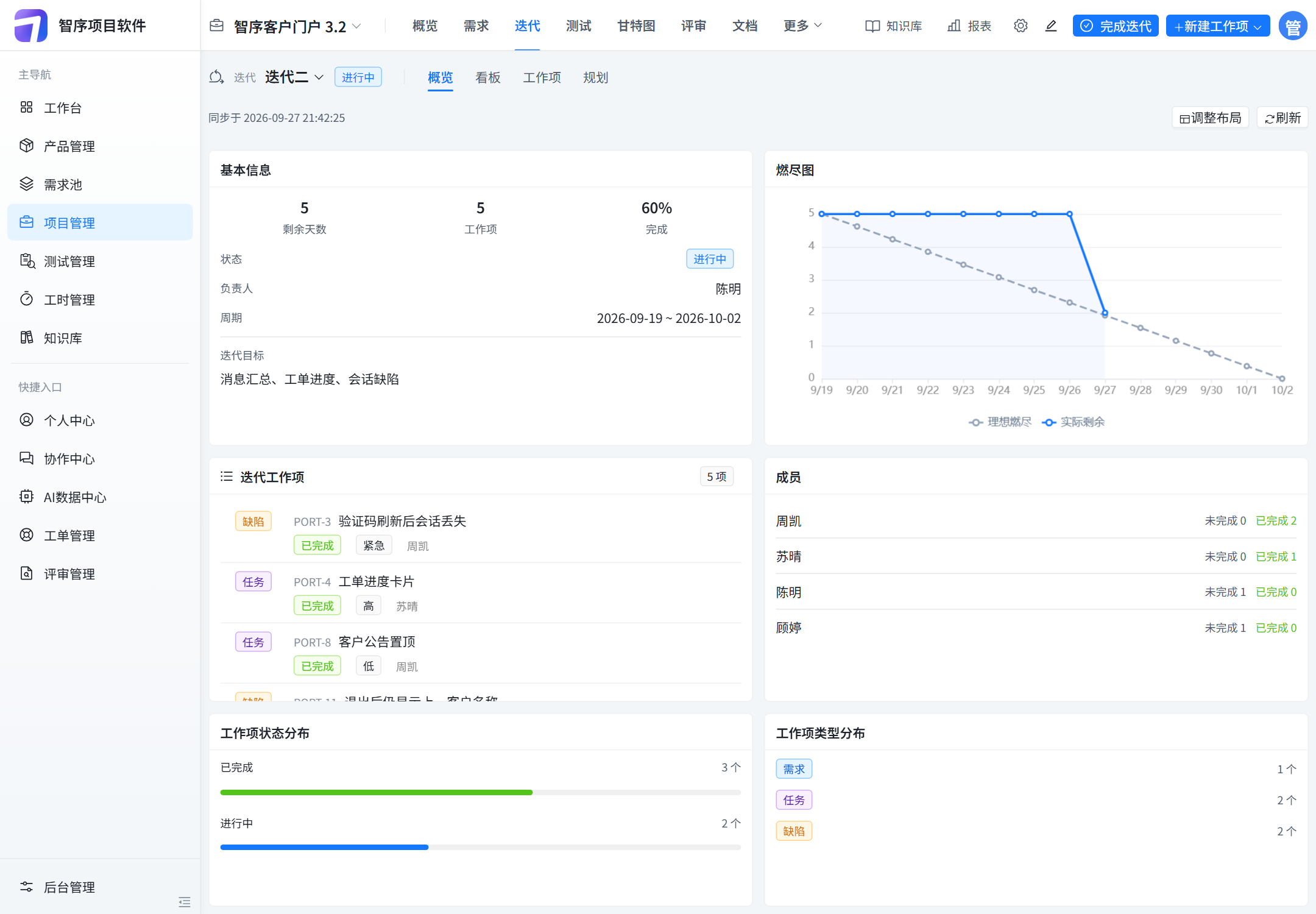Open 知识库 in the left sidebar
This screenshot has width=1316, height=914.
[100, 338]
